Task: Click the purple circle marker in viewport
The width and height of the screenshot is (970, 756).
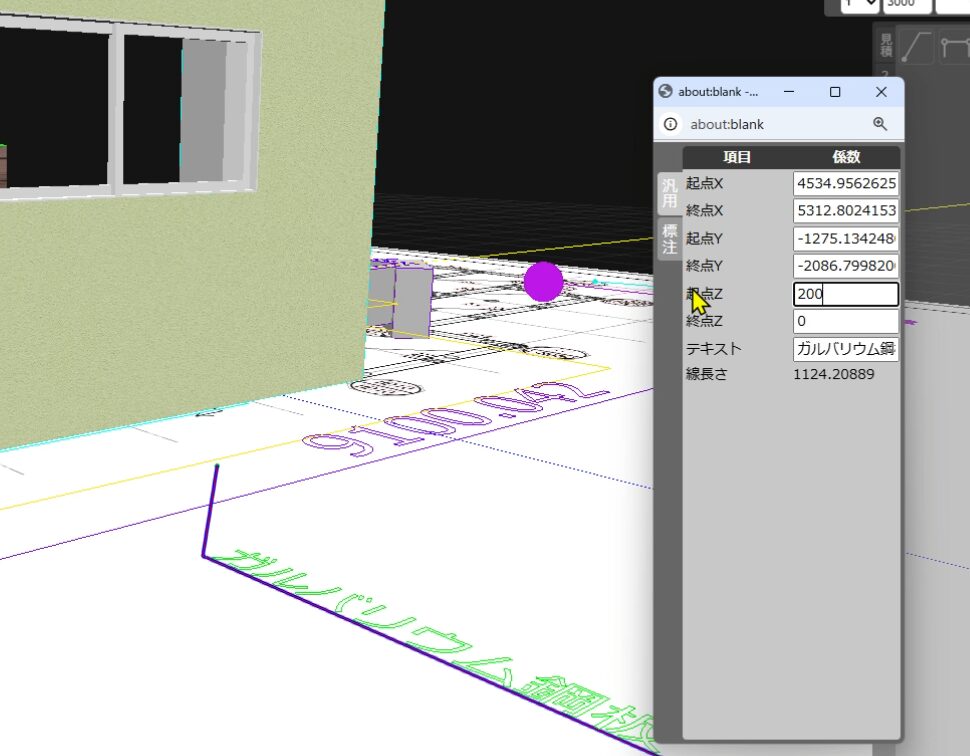Action: [544, 282]
